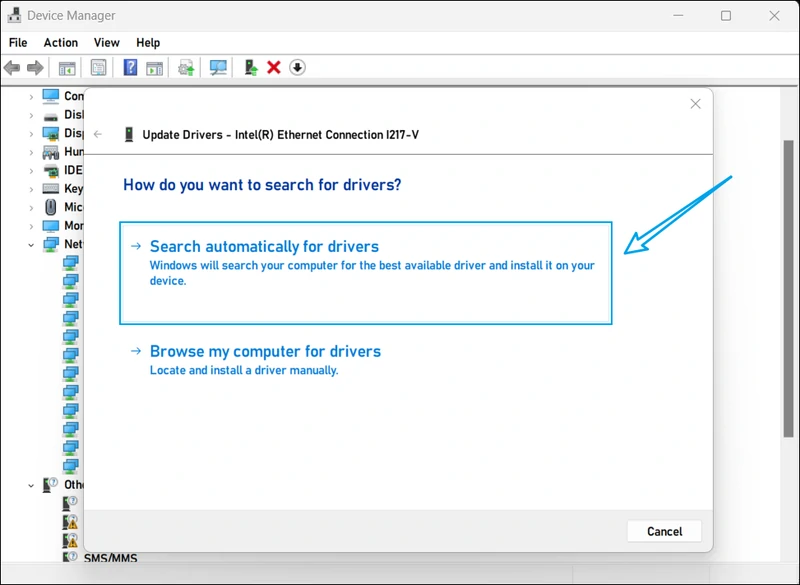Expand the Monitors tree node
The height and width of the screenshot is (585, 800).
31,226
